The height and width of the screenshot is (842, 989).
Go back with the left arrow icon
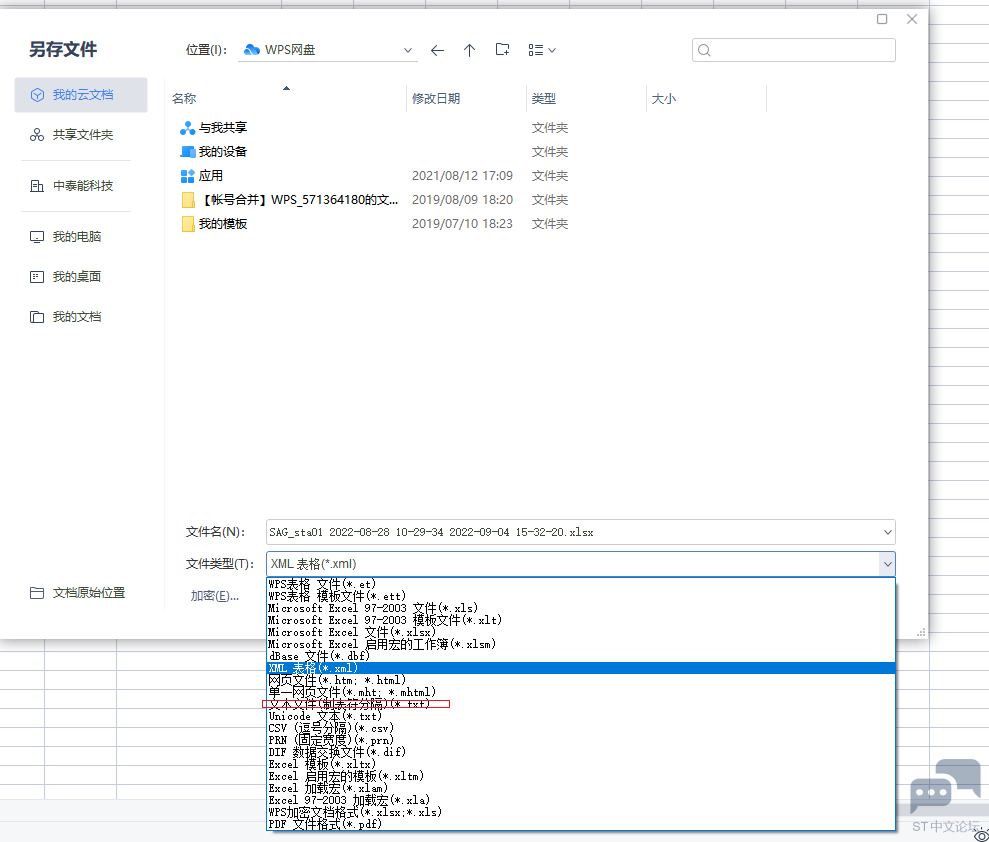437,50
